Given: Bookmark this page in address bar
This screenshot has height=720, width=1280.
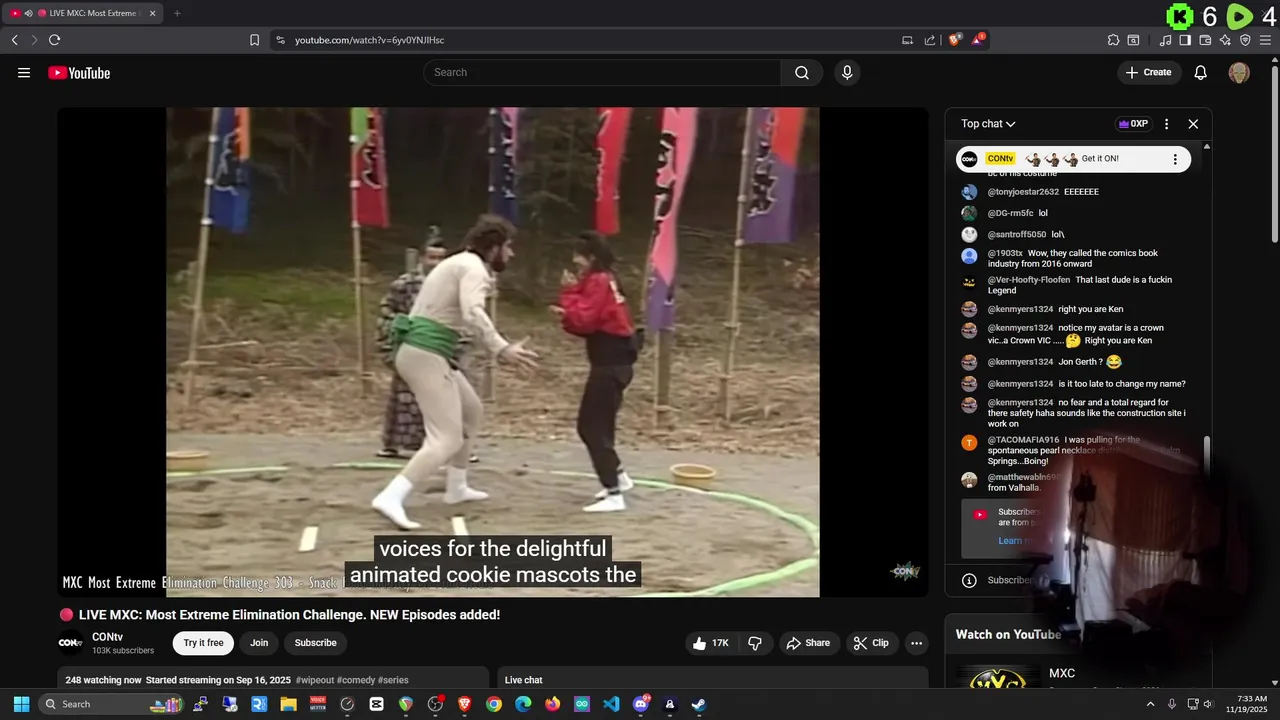Looking at the screenshot, I should [254, 40].
